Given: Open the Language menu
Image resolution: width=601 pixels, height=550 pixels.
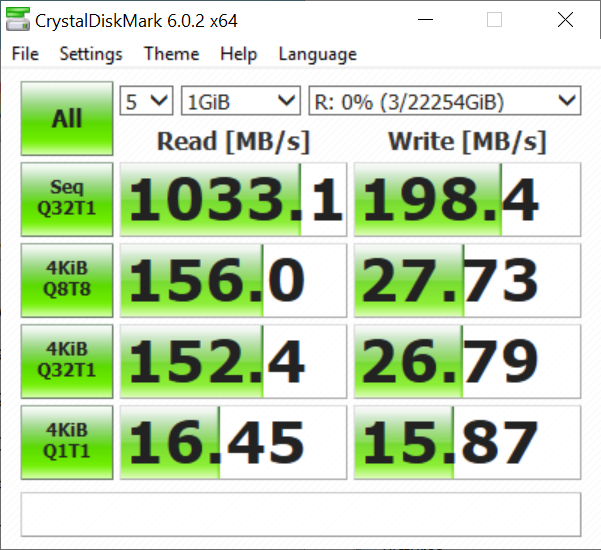Looking at the screenshot, I should pyautogui.click(x=317, y=54).
